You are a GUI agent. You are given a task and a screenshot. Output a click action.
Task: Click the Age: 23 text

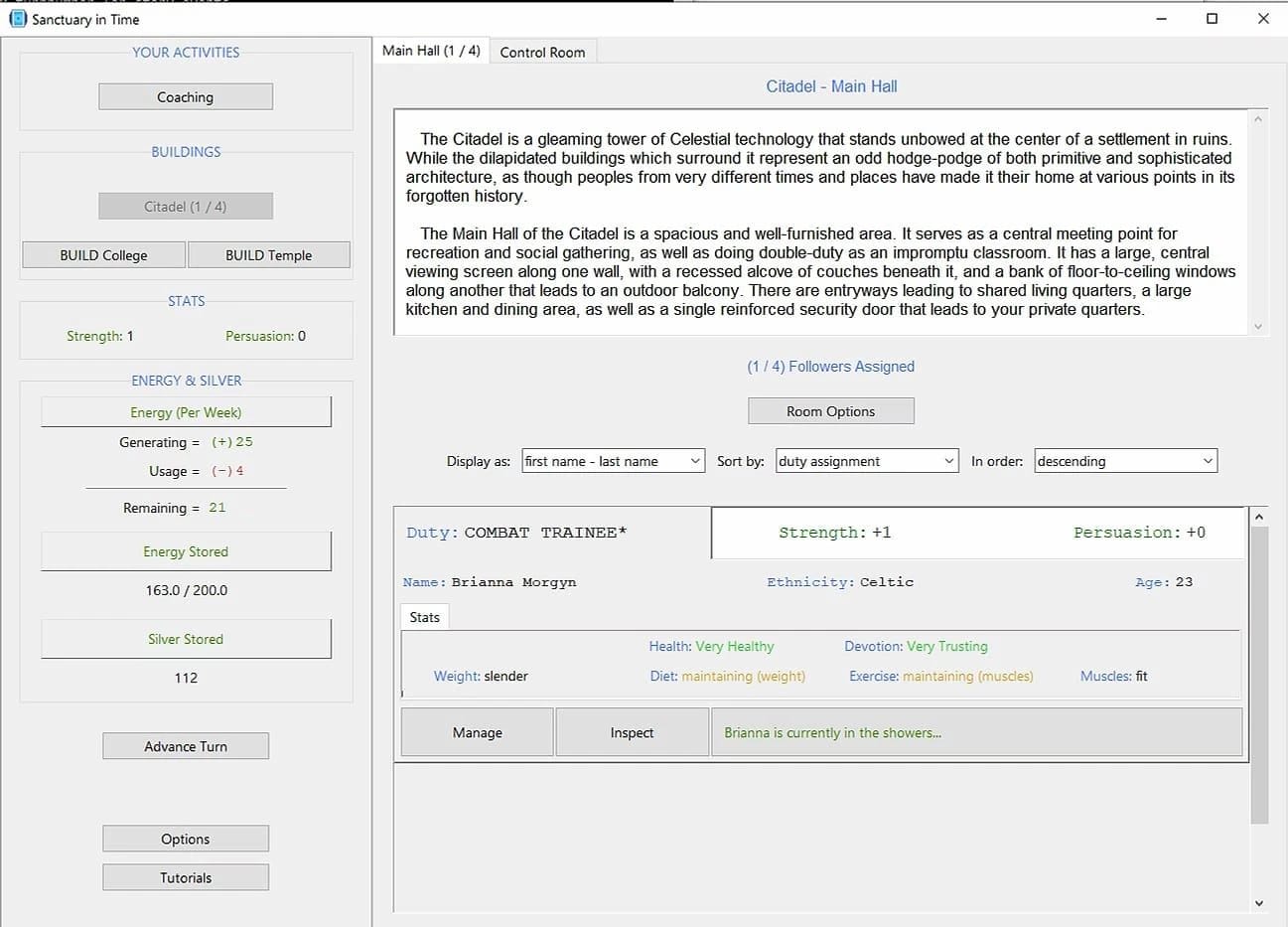point(1164,582)
